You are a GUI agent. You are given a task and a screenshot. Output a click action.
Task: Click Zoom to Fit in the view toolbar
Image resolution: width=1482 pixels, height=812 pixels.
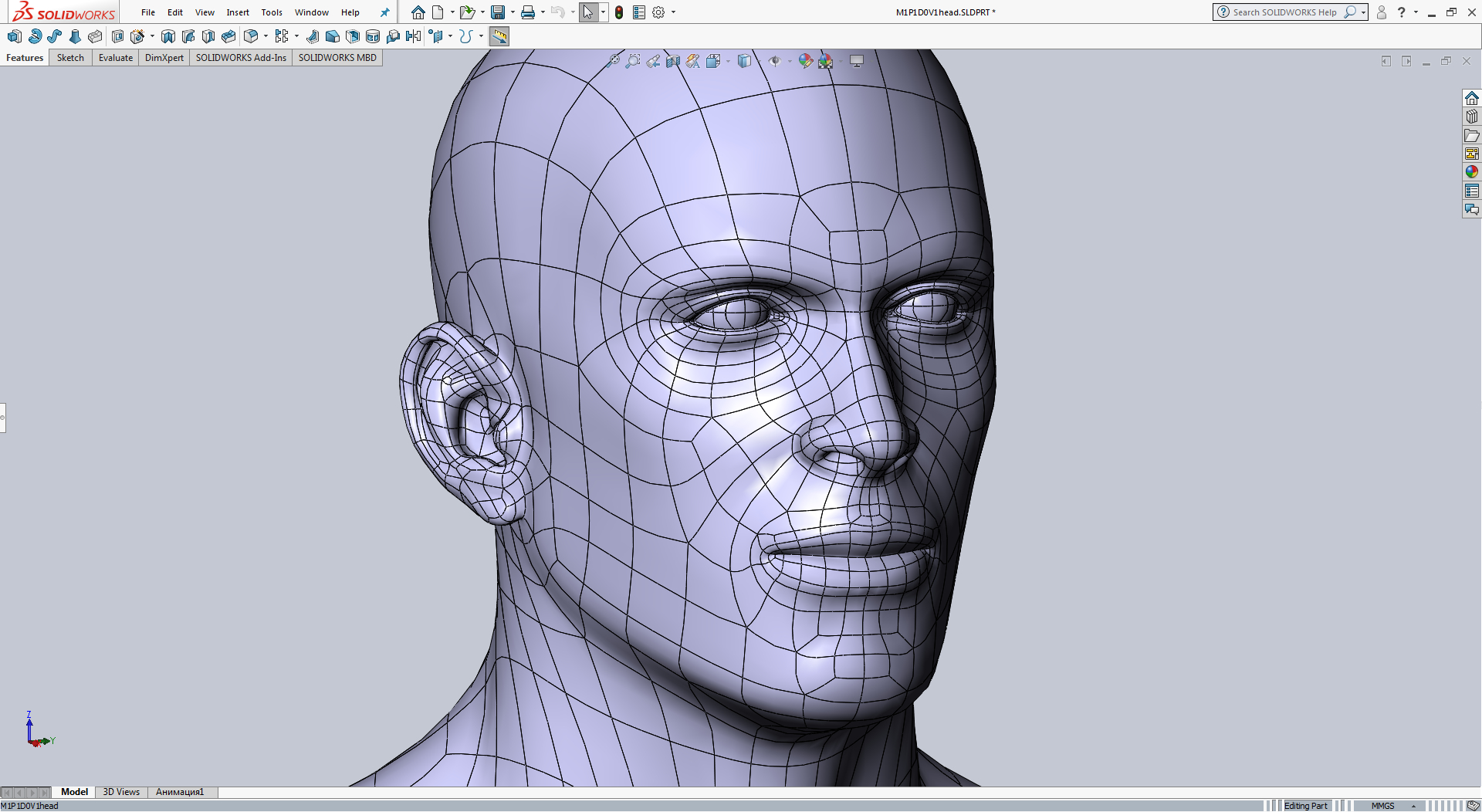(x=614, y=61)
